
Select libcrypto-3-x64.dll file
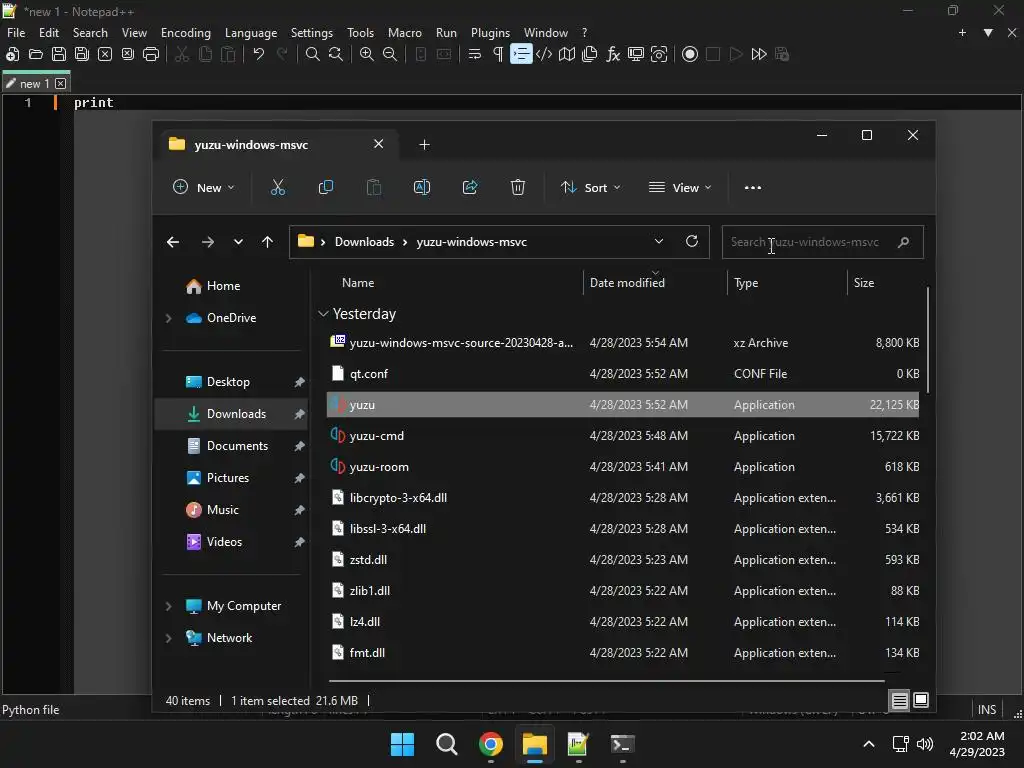(x=622, y=498)
